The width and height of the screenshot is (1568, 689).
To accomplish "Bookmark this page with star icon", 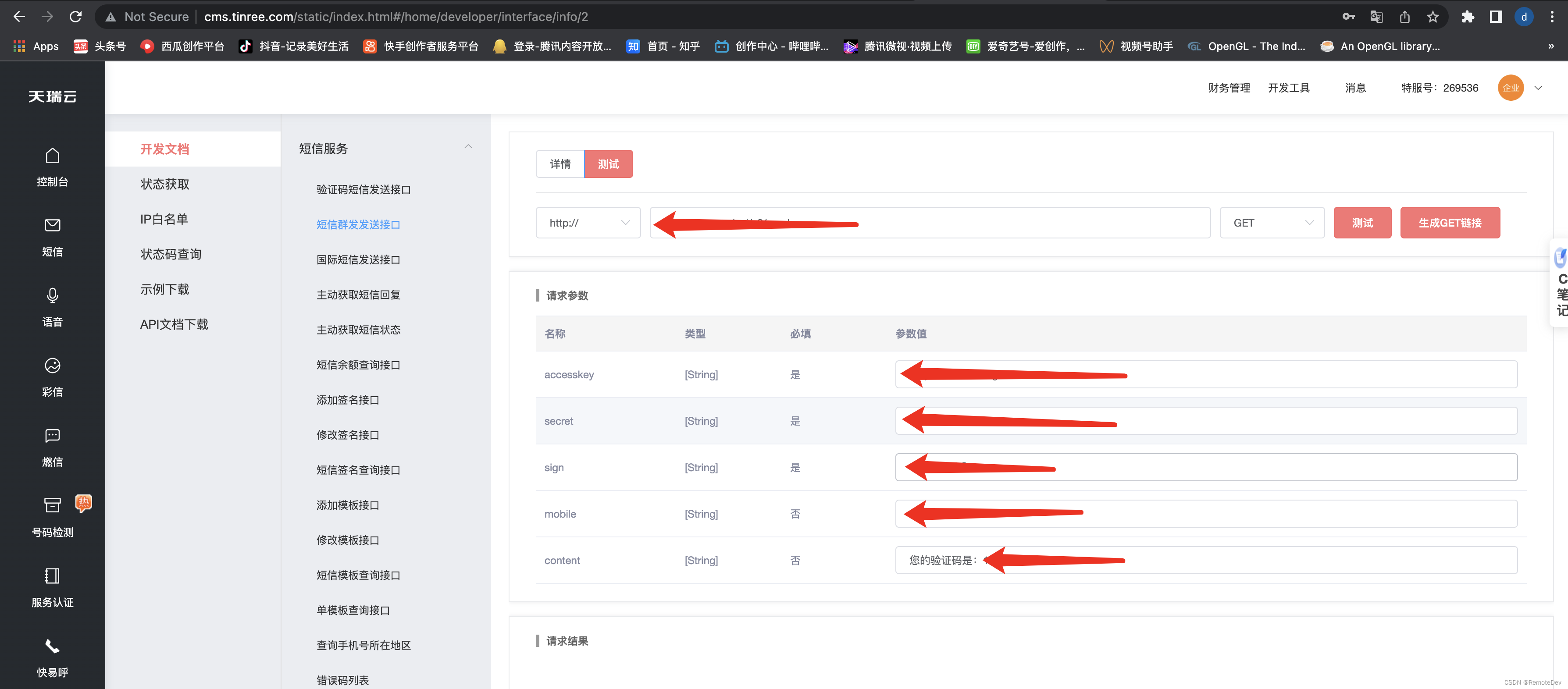I will point(1433,17).
